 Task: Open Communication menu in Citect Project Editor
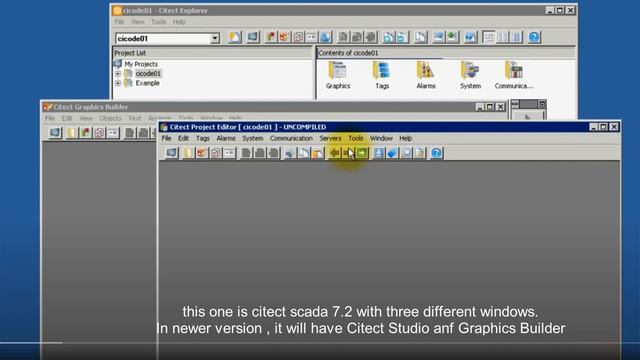click(x=291, y=138)
